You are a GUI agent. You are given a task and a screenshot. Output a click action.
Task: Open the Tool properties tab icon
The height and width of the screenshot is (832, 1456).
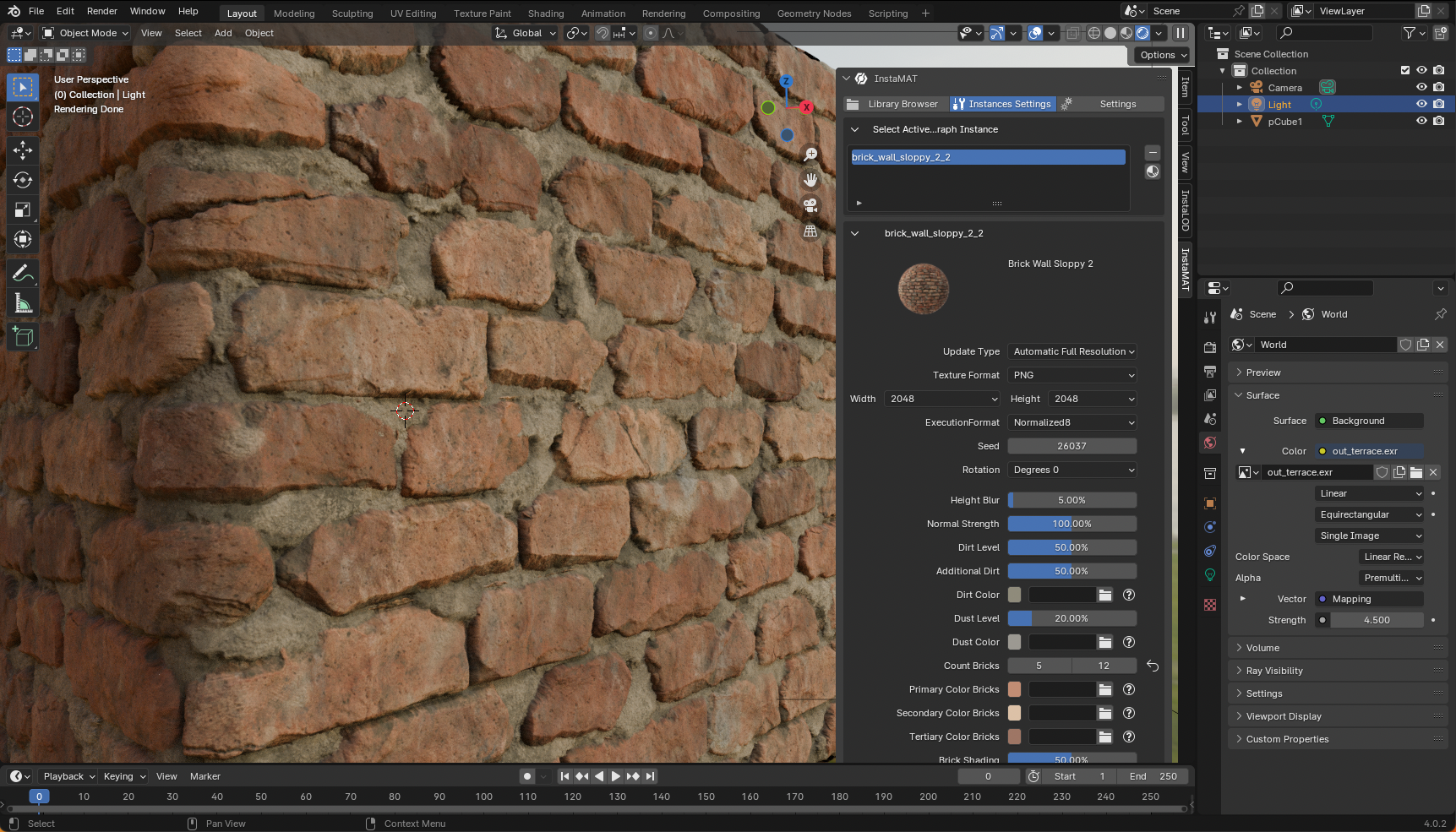[1210, 318]
